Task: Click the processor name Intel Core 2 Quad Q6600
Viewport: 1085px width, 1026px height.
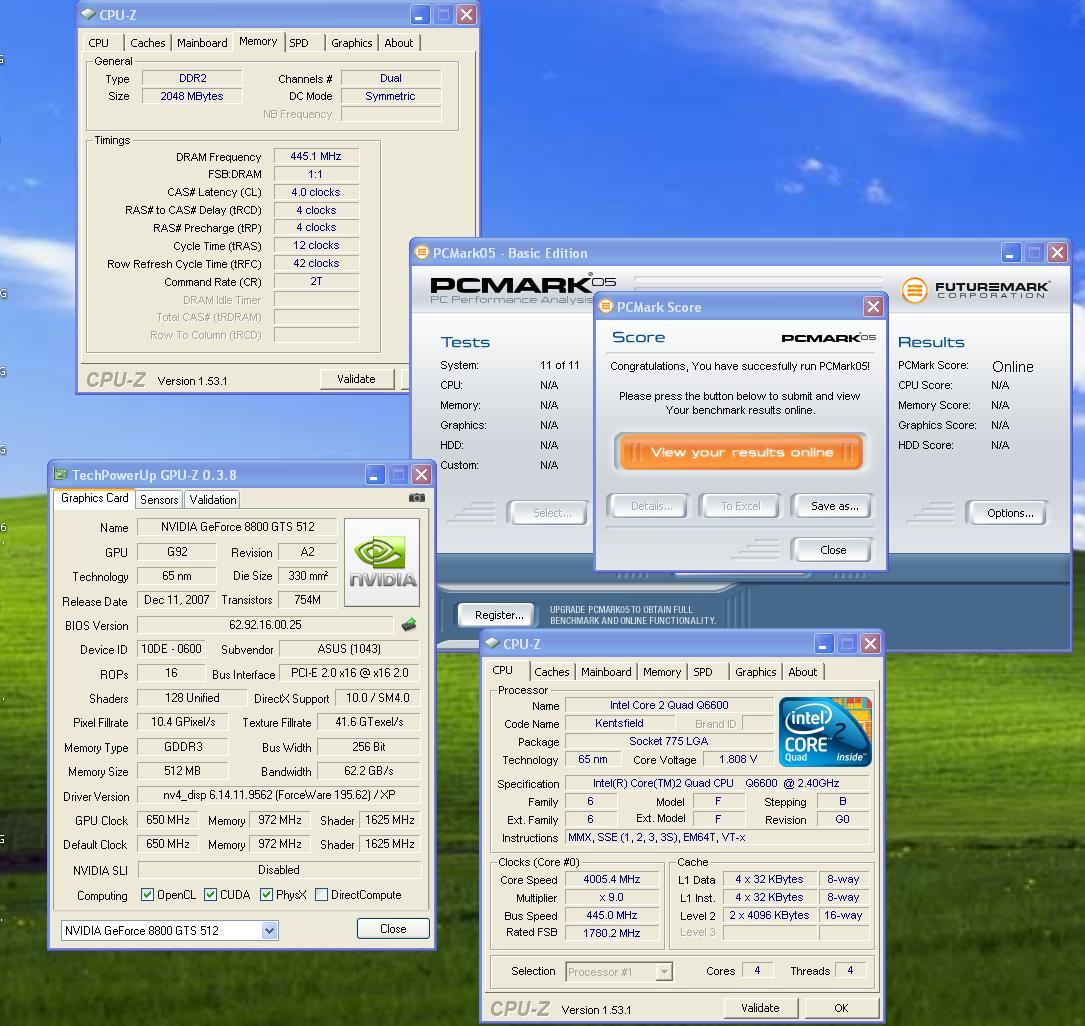Action: (x=668, y=705)
